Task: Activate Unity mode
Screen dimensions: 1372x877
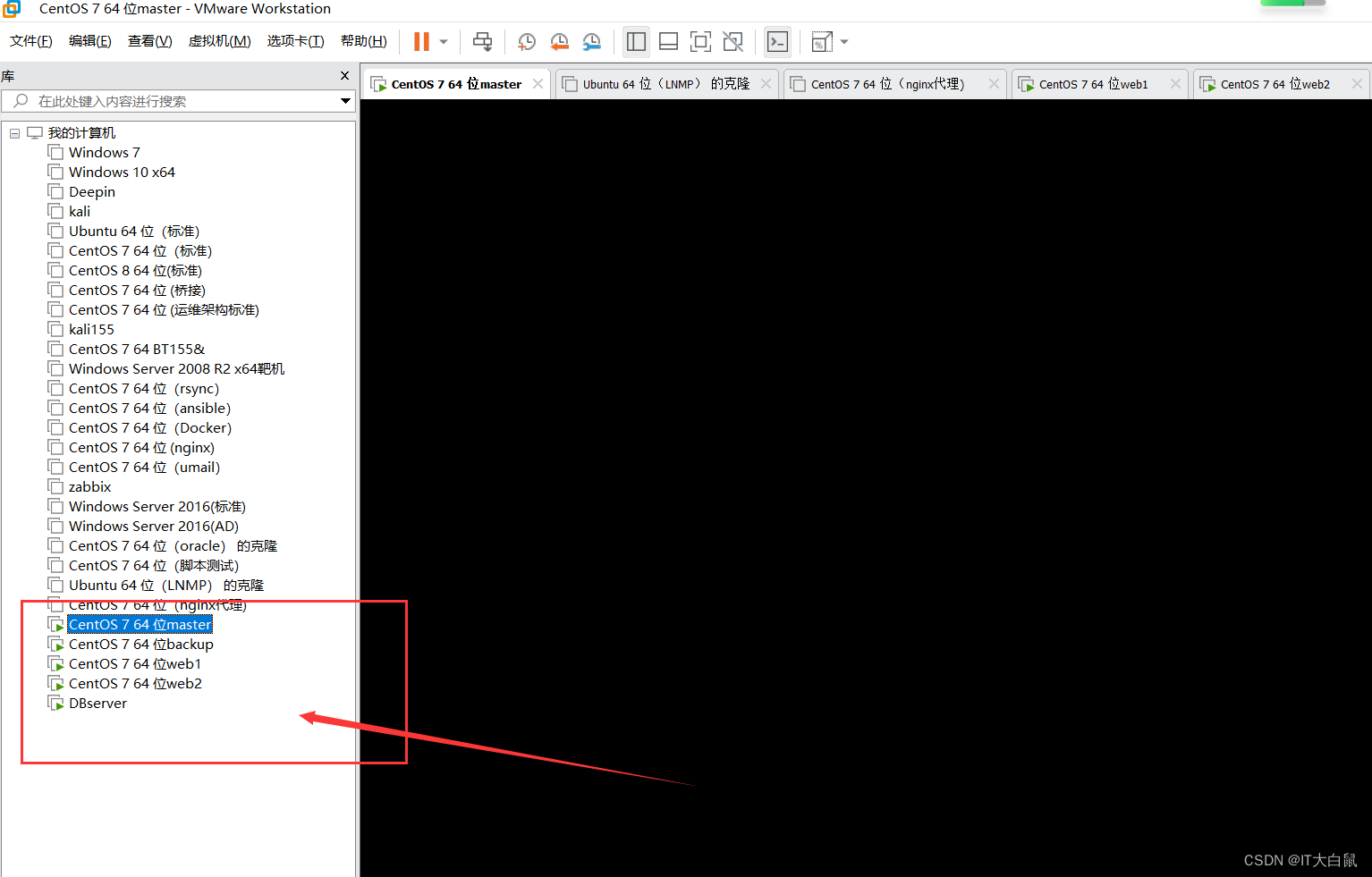Action: click(733, 41)
